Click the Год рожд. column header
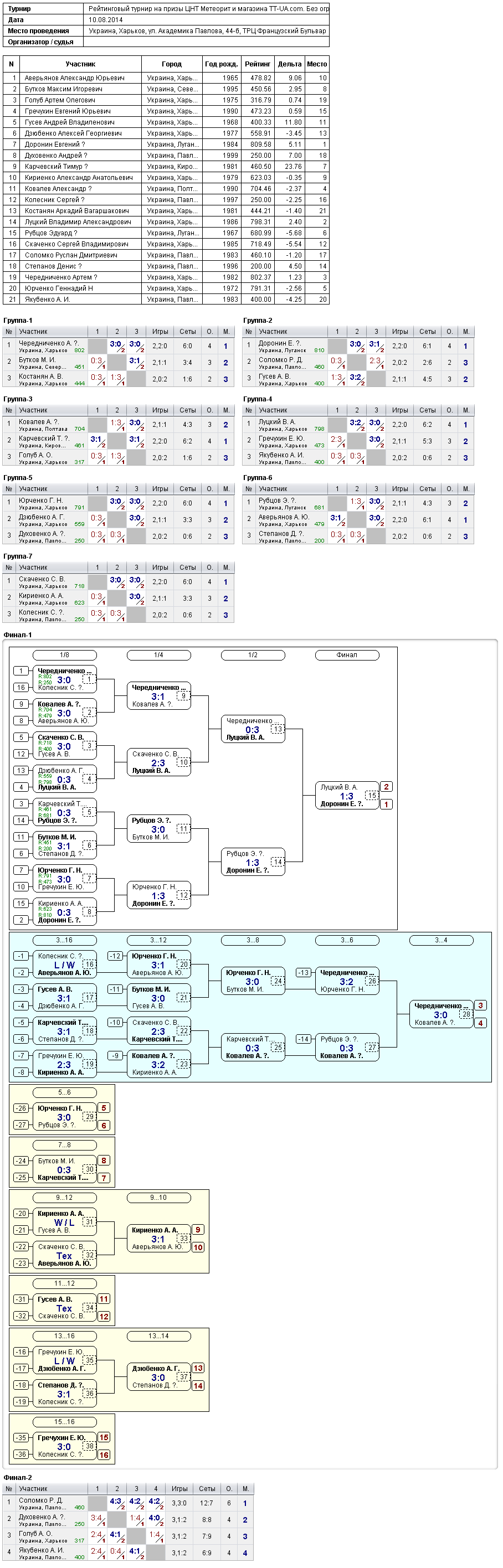This screenshot has width=503, height=1568. click(222, 64)
